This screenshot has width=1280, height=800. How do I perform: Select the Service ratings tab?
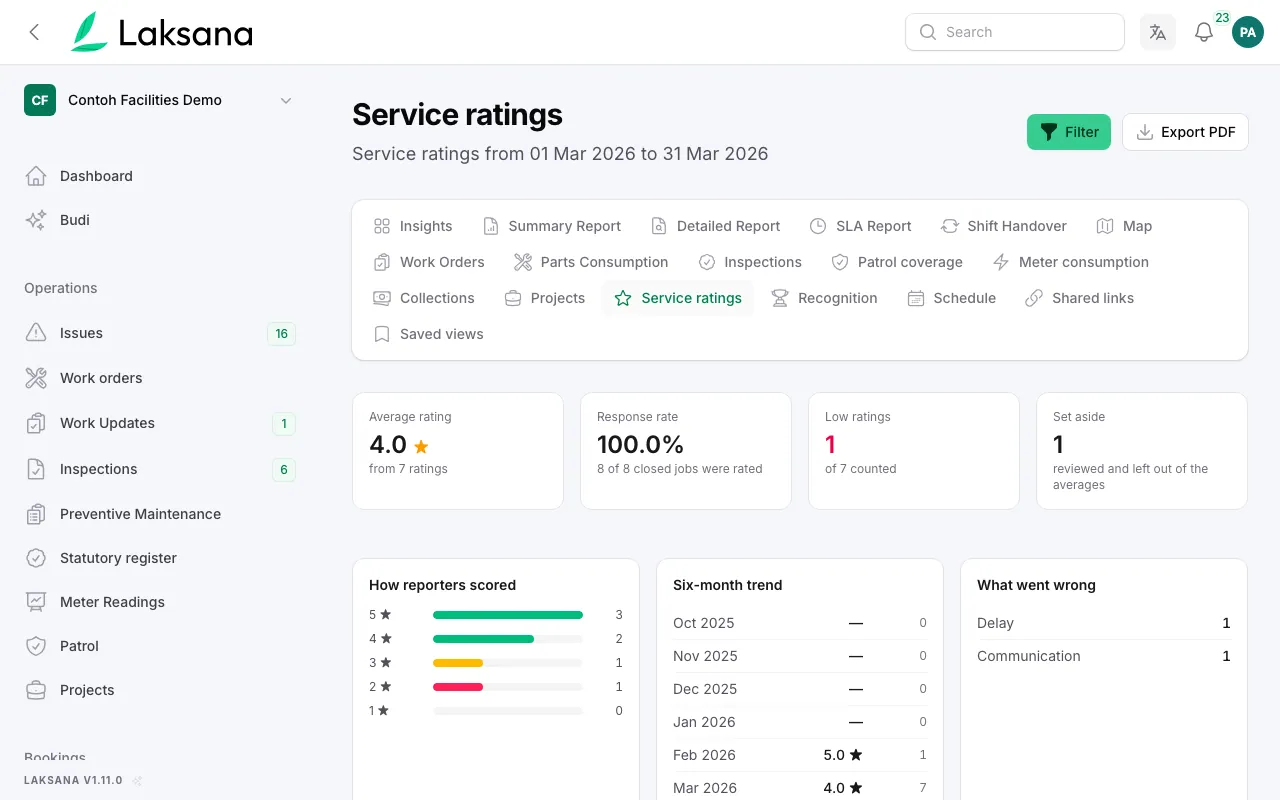click(678, 298)
